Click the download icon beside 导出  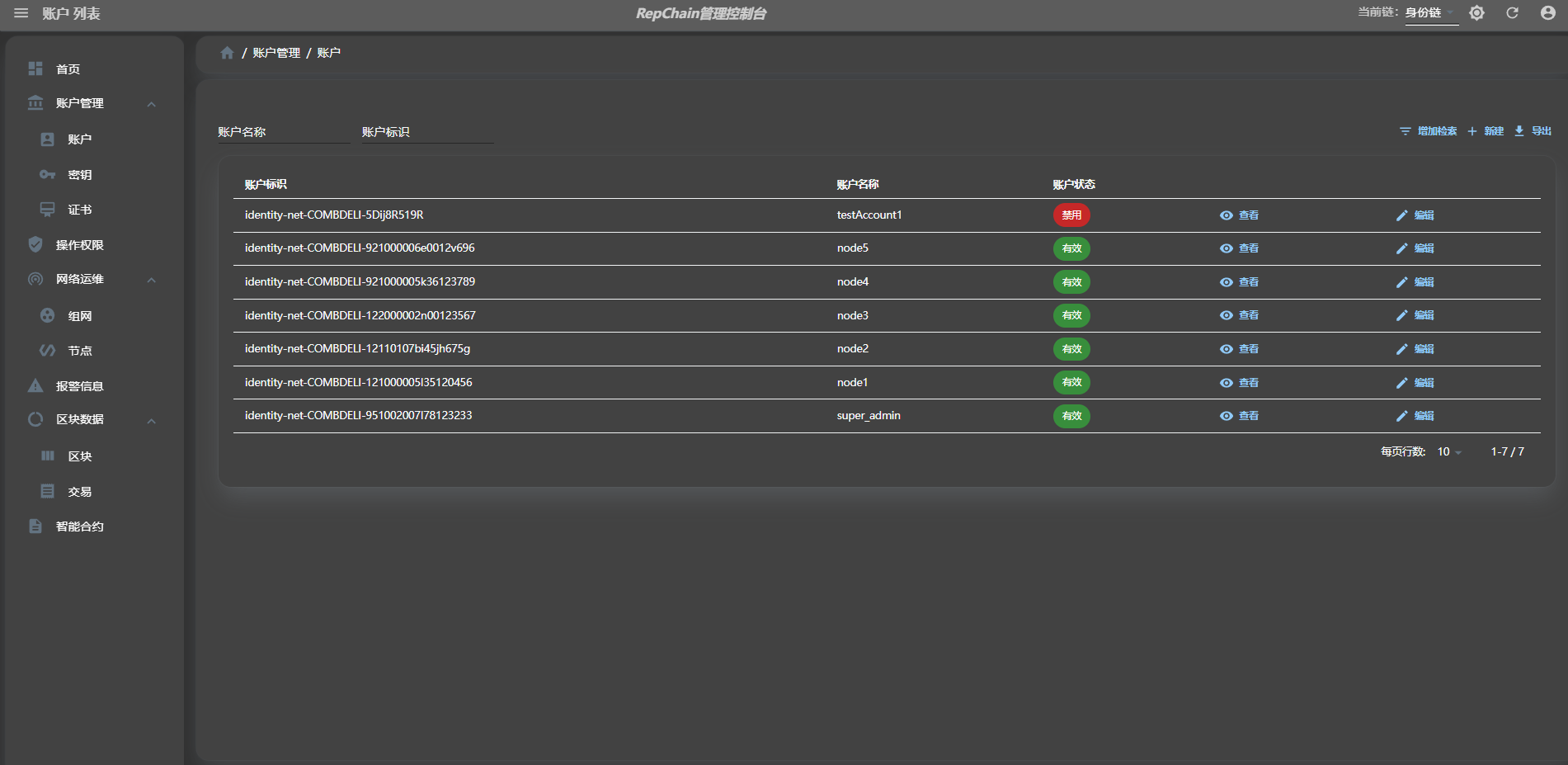coord(1519,131)
